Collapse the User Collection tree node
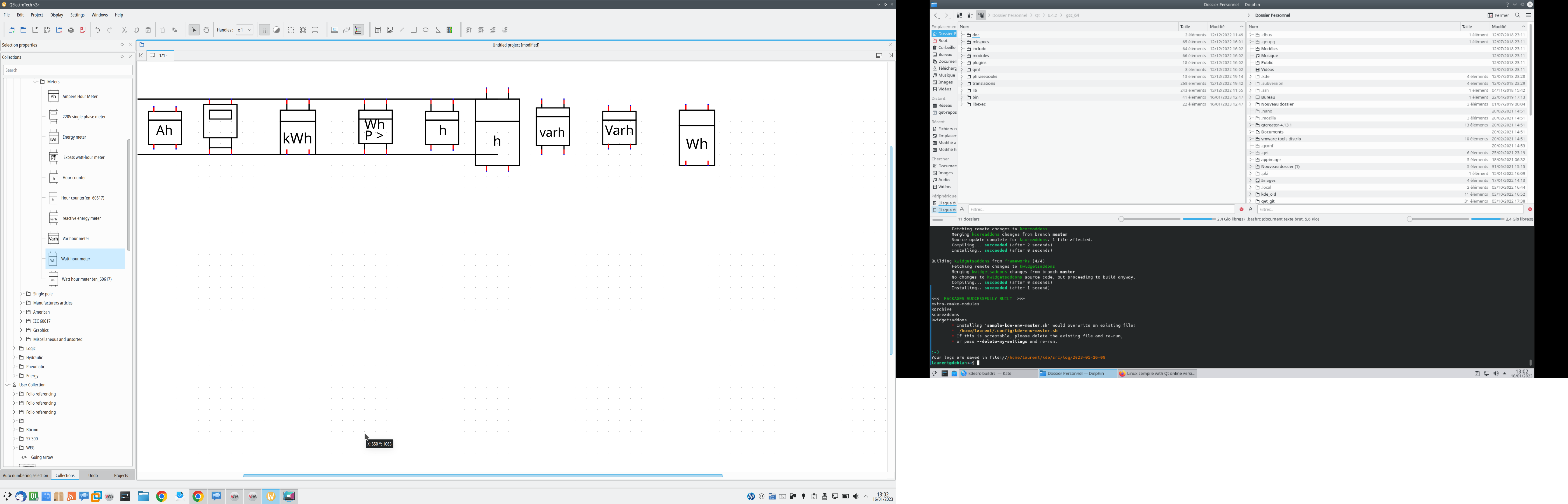This screenshot has width=1568, height=504. 7,385
